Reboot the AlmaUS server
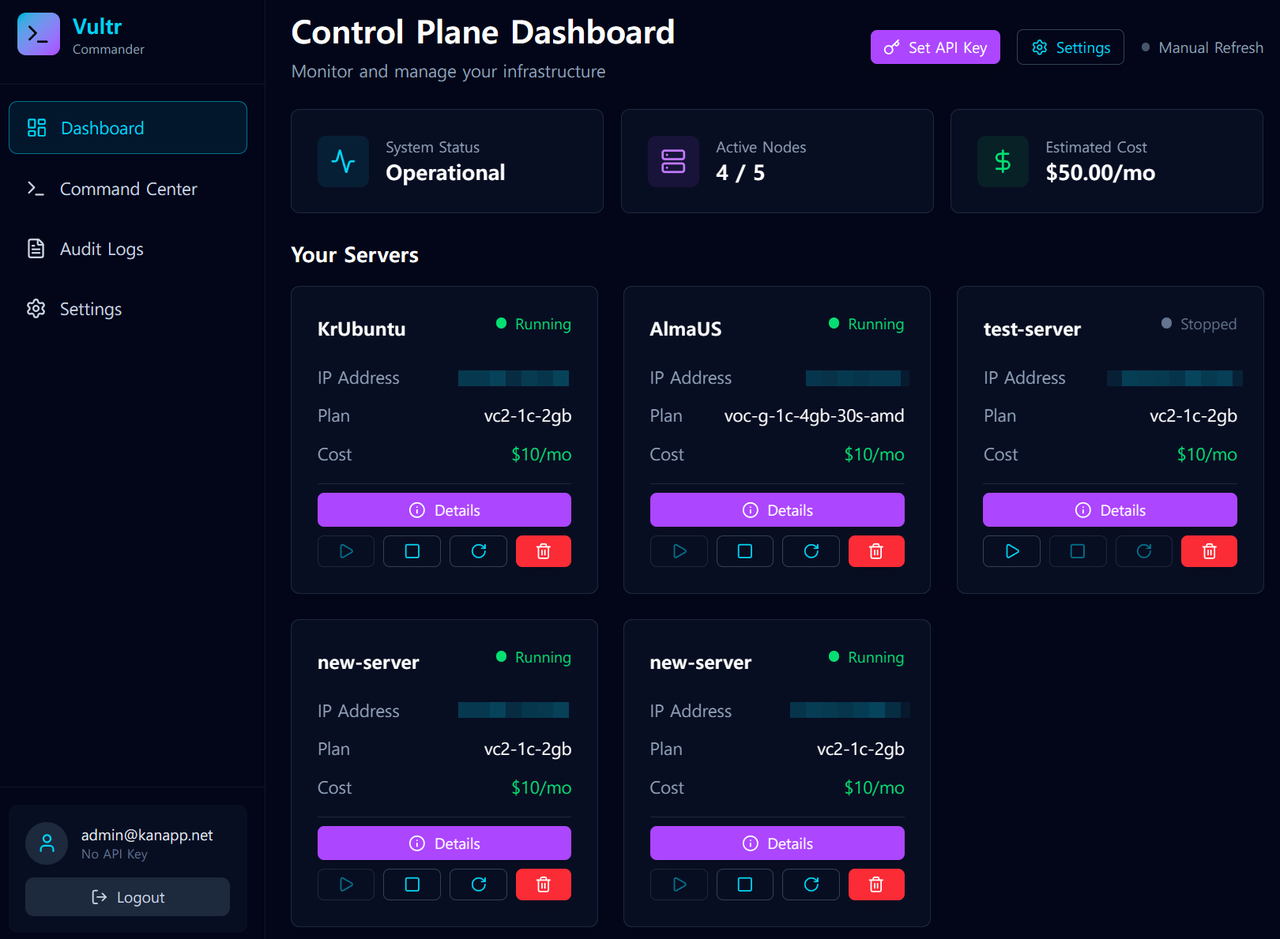 811,551
